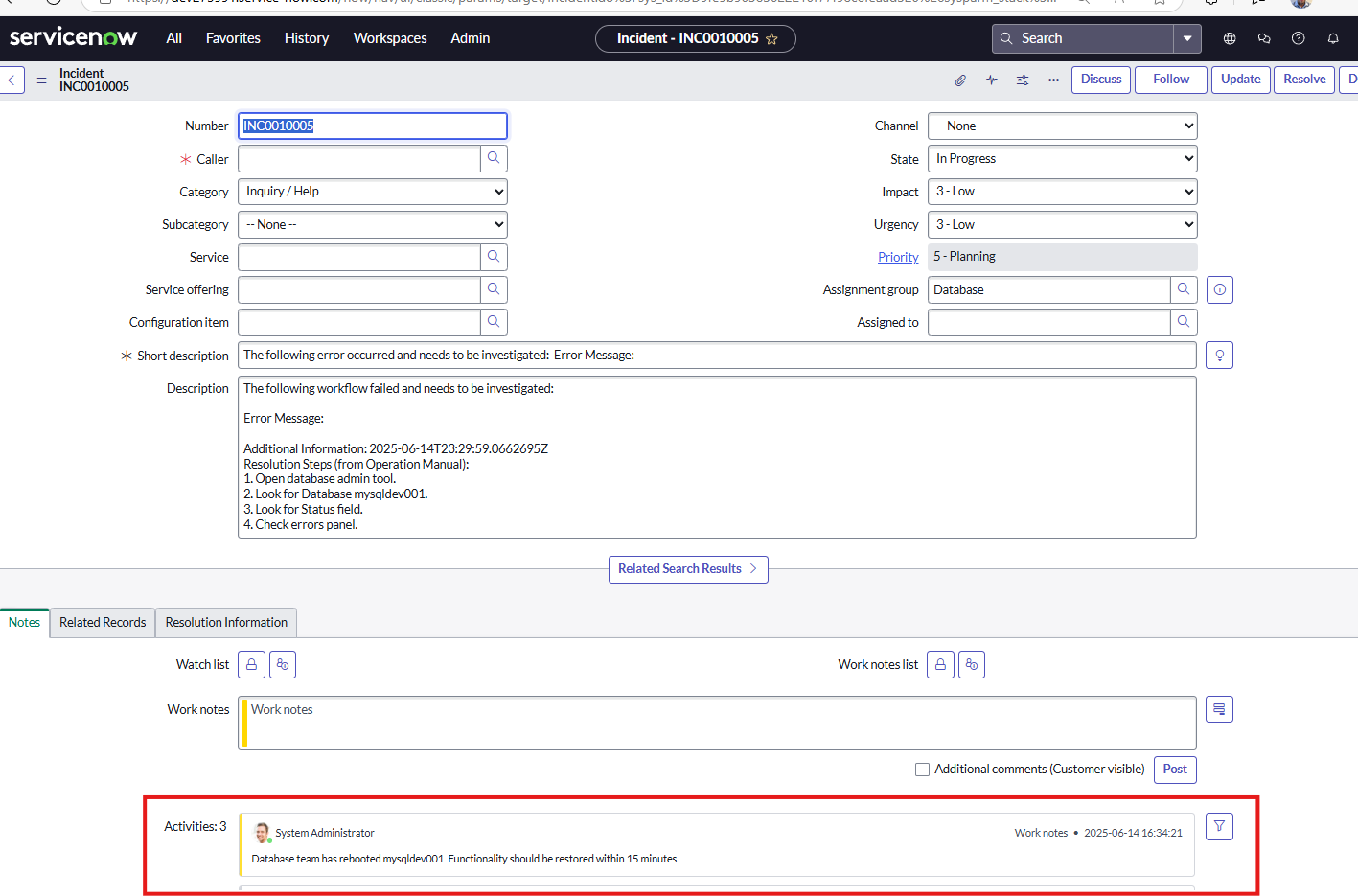This screenshot has width=1358, height=896.
Task: Click the short description suggestion lightbulb
Action: 1220,356
